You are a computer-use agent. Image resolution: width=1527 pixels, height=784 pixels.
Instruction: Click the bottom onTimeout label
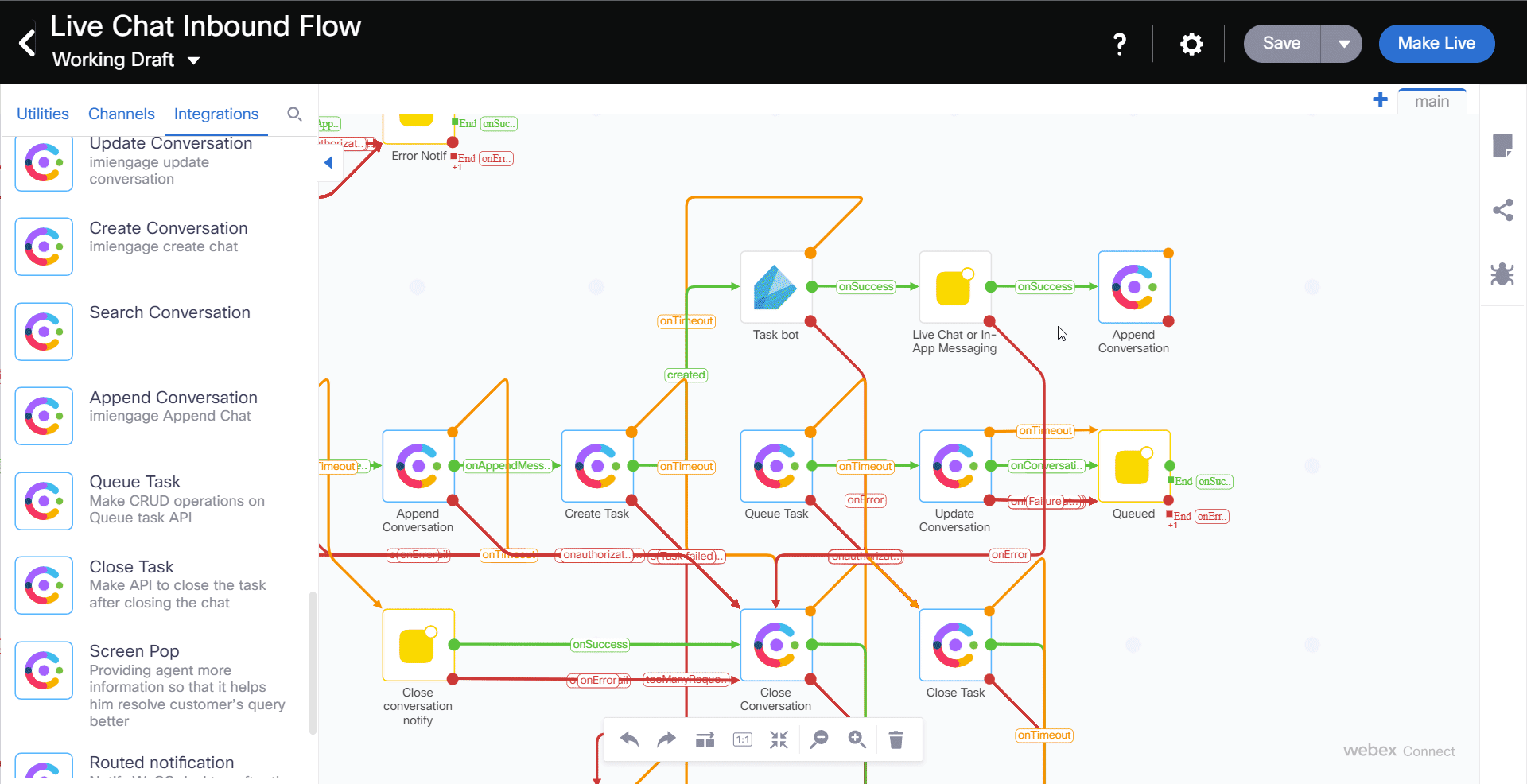[x=1044, y=735]
